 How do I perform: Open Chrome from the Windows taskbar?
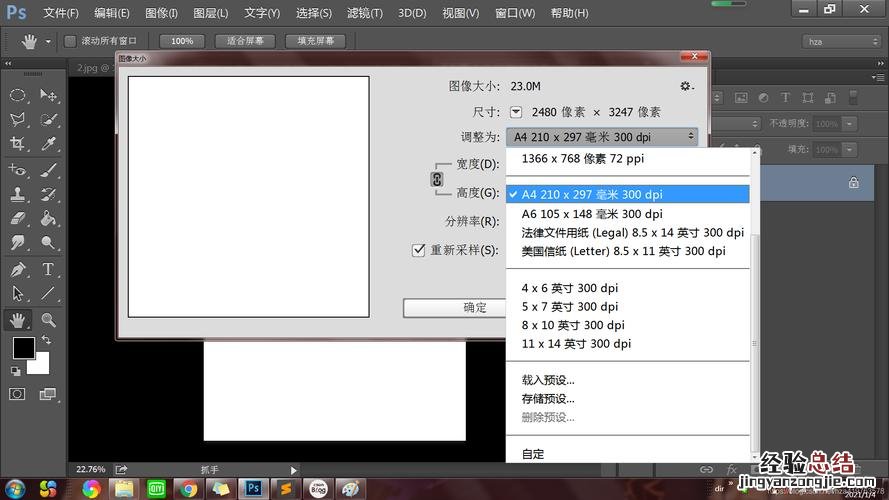pos(185,489)
